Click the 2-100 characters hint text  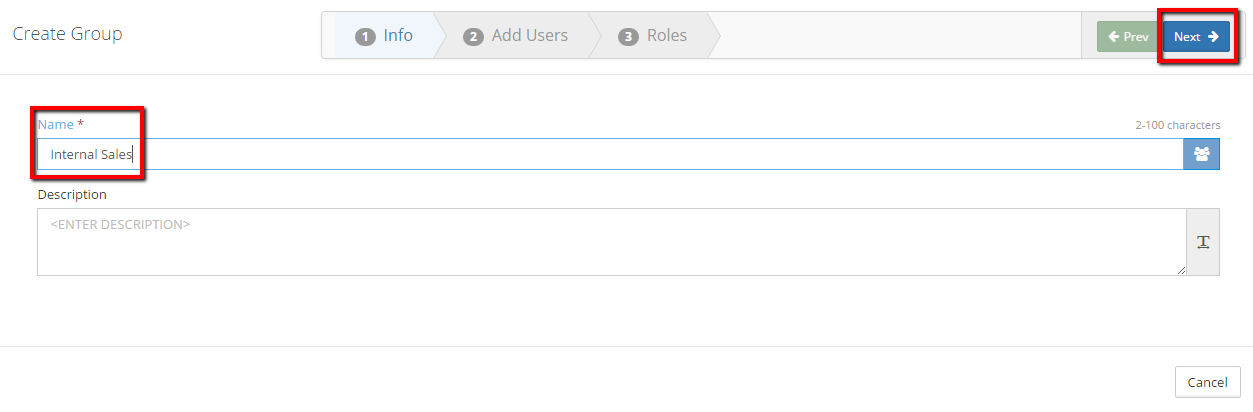click(x=1177, y=126)
